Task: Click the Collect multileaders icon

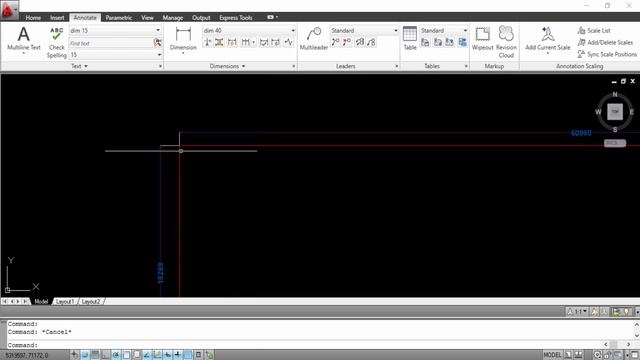Action: pos(371,42)
